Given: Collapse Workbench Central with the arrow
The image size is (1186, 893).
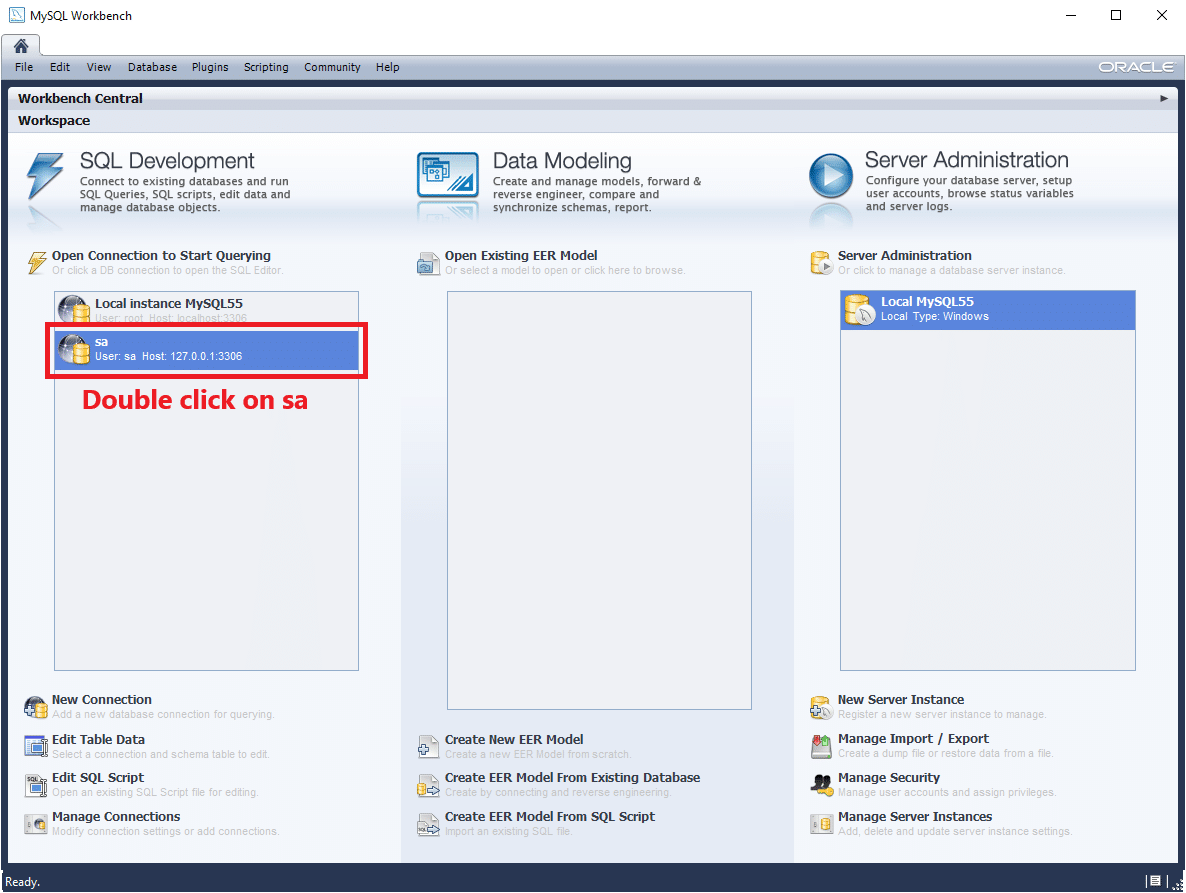Looking at the screenshot, I should pyautogui.click(x=1164, y=98).
